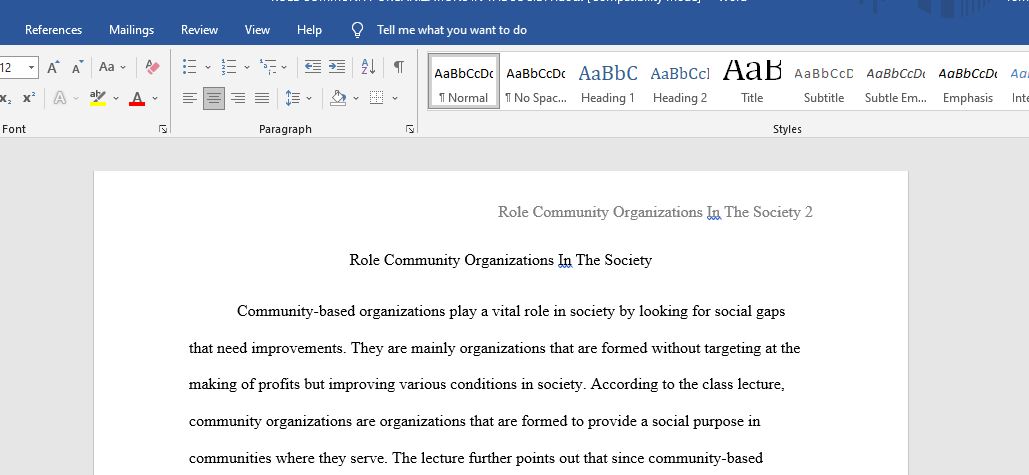
Task: Expand the font color dropdown arrow
Action: [155, 98]
